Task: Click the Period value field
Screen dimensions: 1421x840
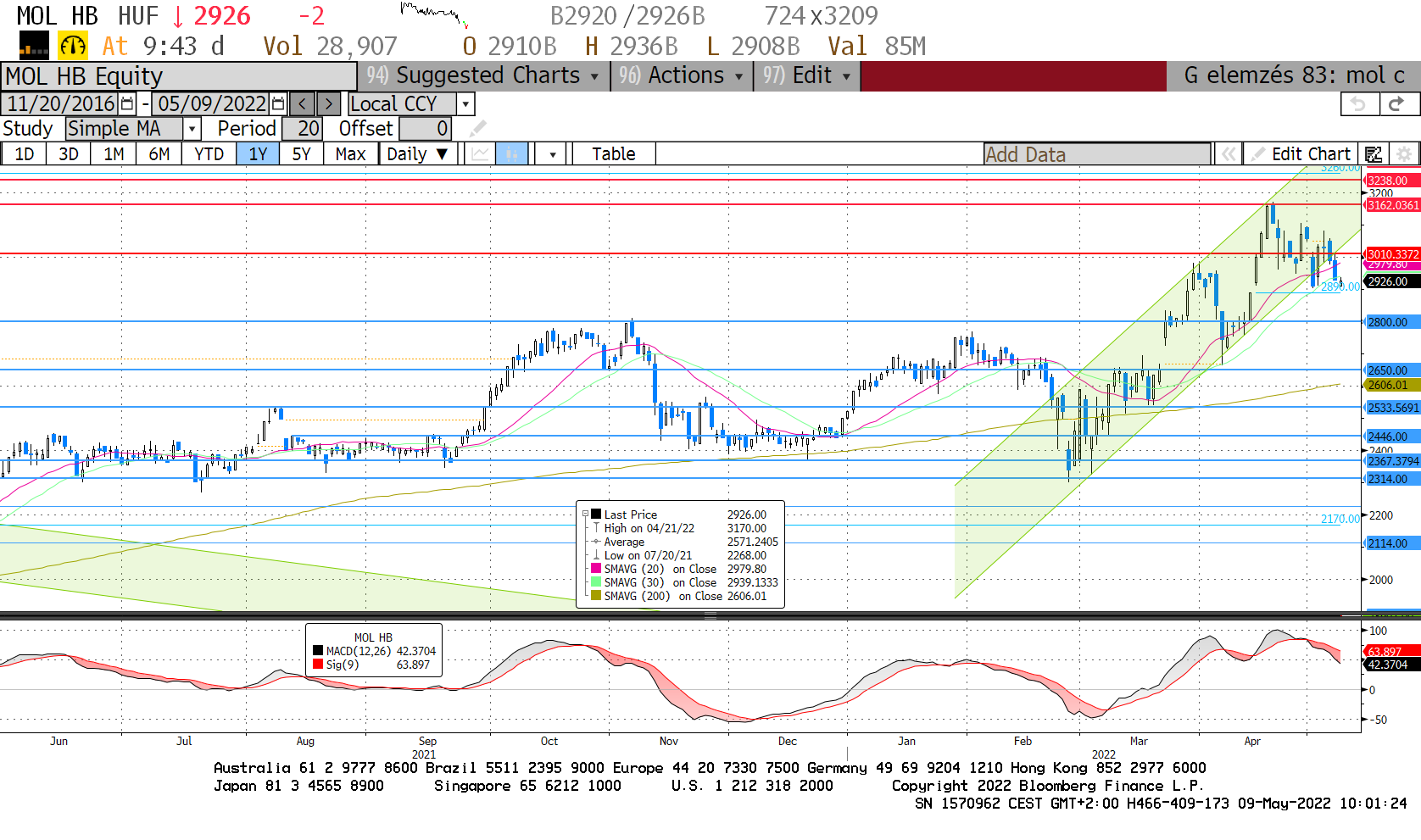Action: tap(302, 129)
